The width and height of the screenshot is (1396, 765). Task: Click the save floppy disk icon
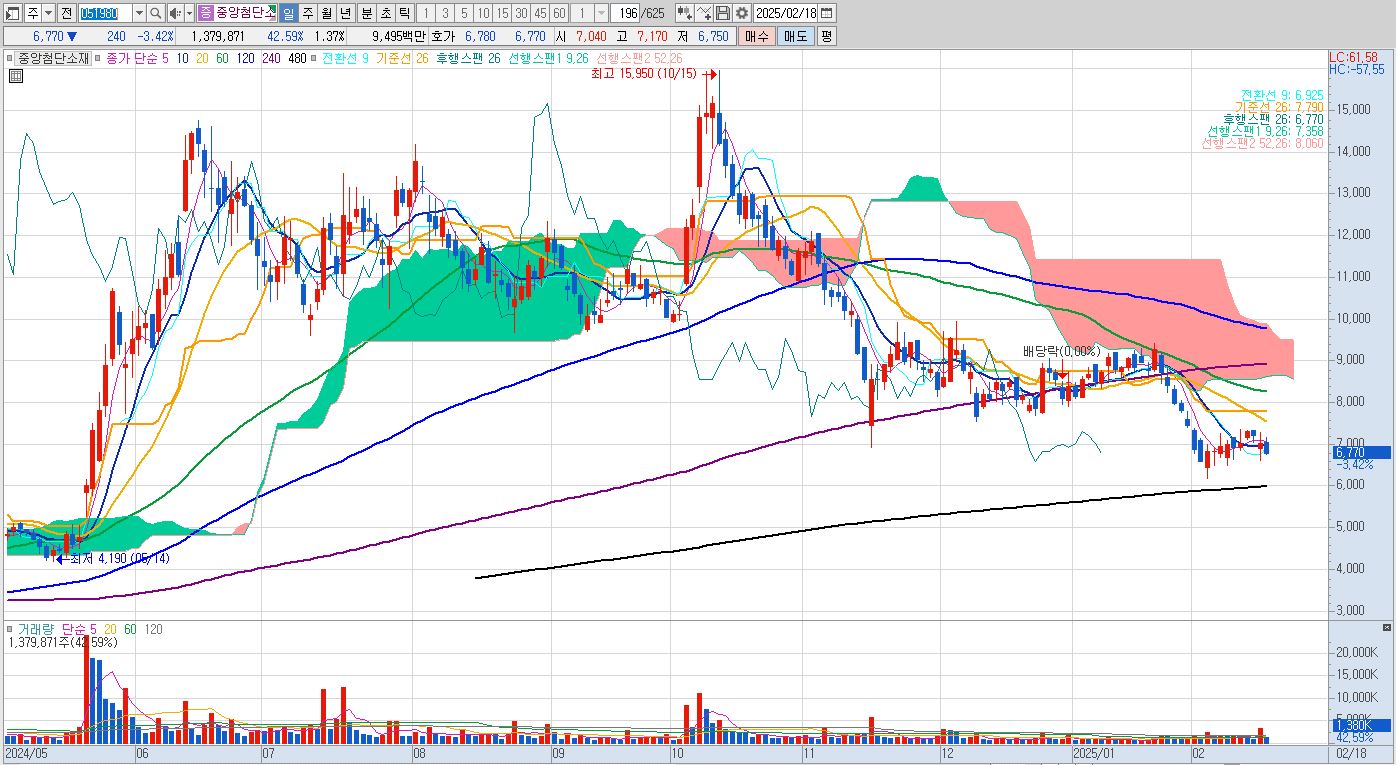pyautogui.click(x=723, y=13)
